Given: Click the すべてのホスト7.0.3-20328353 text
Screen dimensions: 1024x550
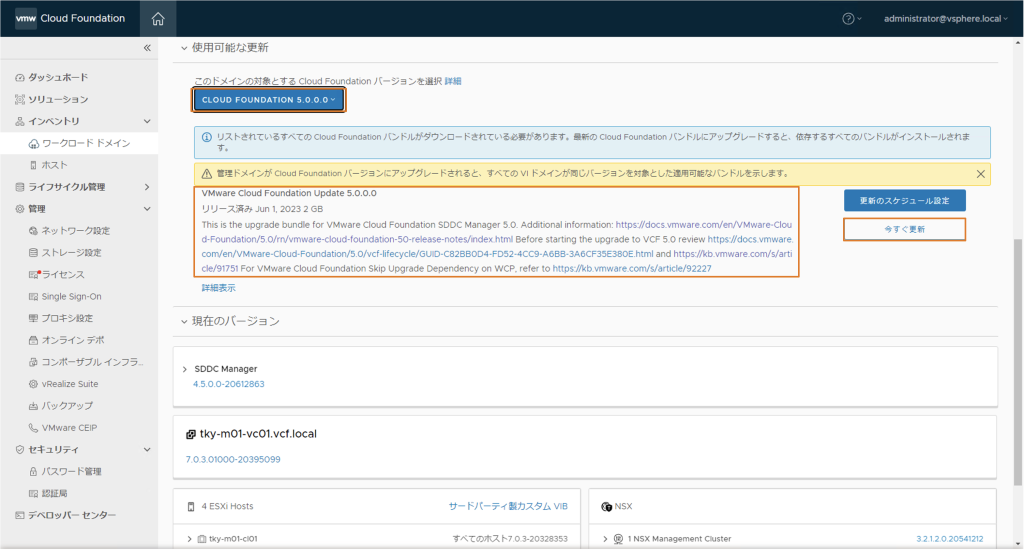Looking at the screenshot, I should (510, 539).
